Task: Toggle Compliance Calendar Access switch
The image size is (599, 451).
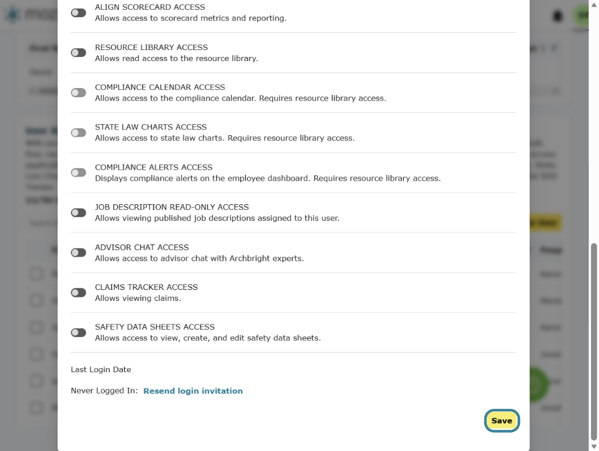Action: (78, 93)
